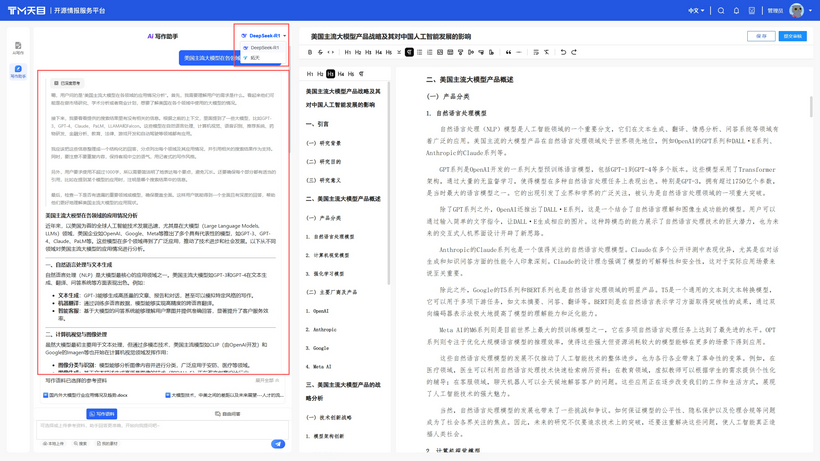Go to outline item (二) 研究目的
This screenshot has width=820, height=461.
323,162
